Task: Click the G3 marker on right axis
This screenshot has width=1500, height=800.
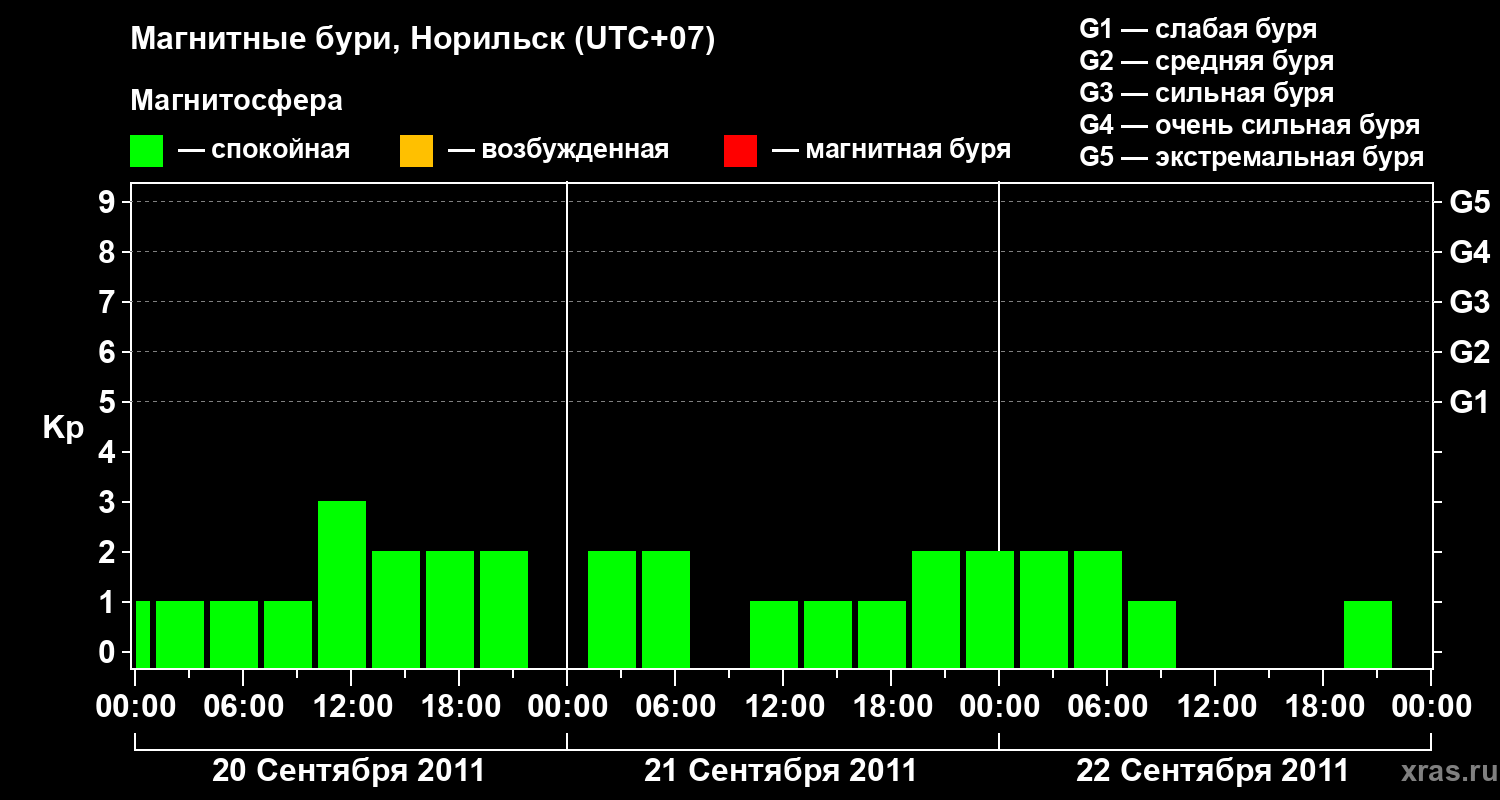Action: 1469,303
